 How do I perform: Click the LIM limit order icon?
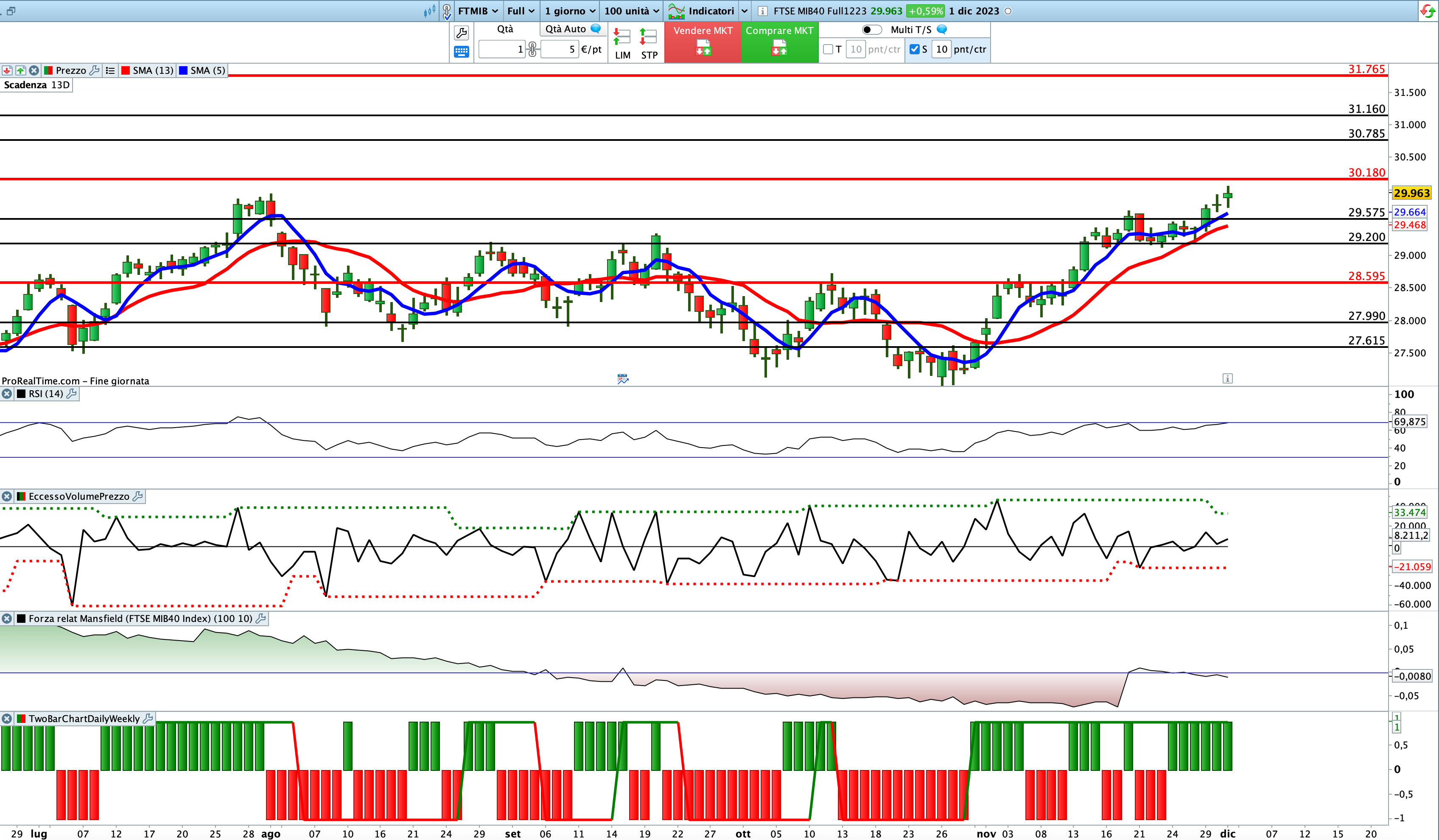click(622, 43)
